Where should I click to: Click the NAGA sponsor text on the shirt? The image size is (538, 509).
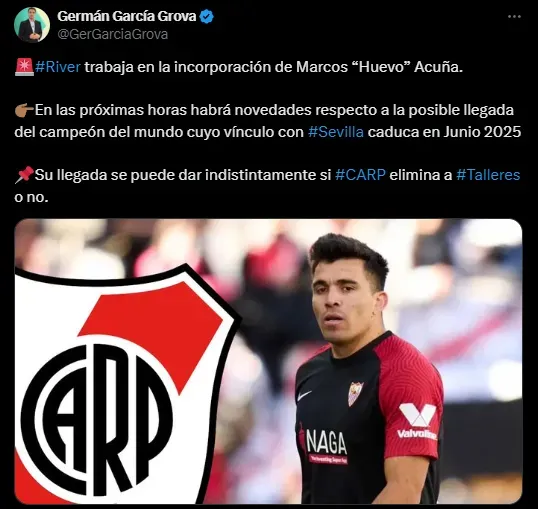[326, 442]
